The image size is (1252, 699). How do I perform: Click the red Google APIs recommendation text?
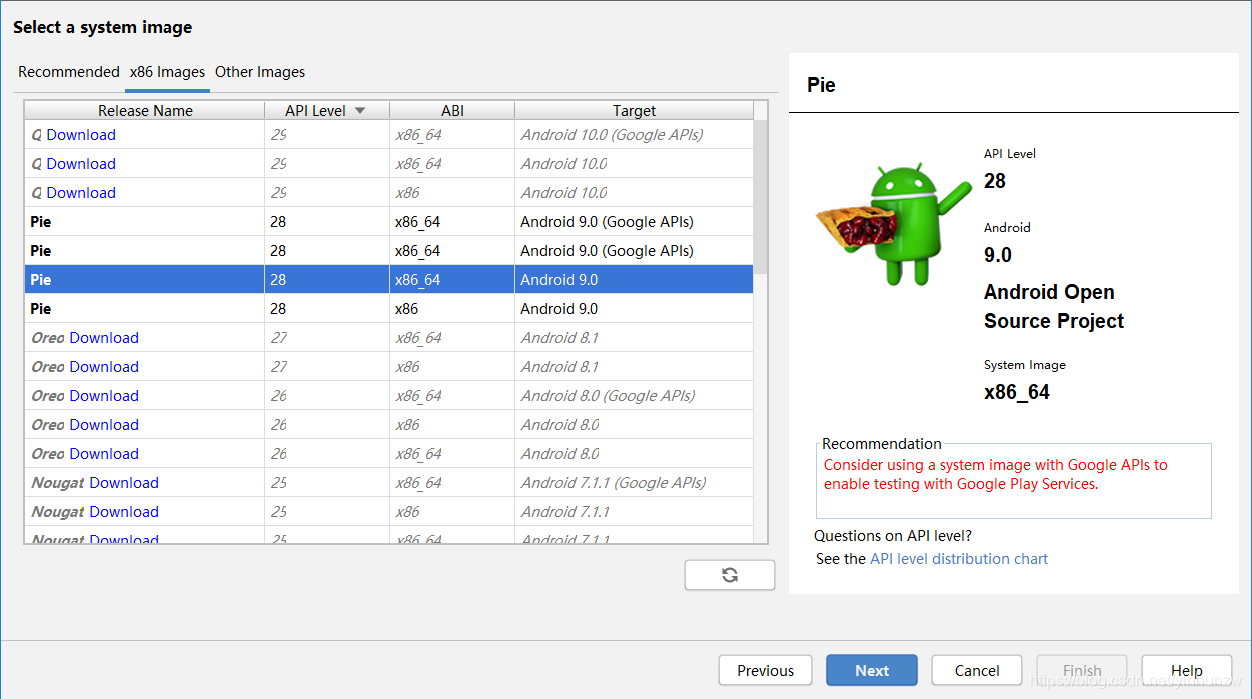tap(995, 474)
